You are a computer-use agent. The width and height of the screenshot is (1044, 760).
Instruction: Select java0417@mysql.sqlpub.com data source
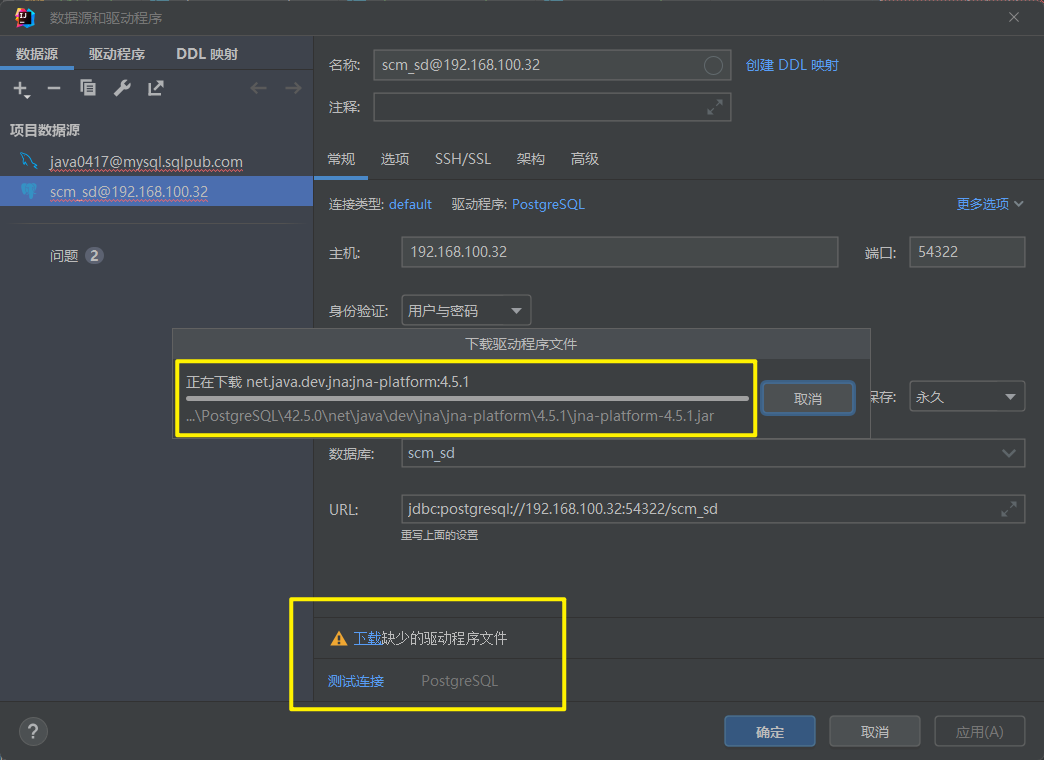(x=146, y=162)
